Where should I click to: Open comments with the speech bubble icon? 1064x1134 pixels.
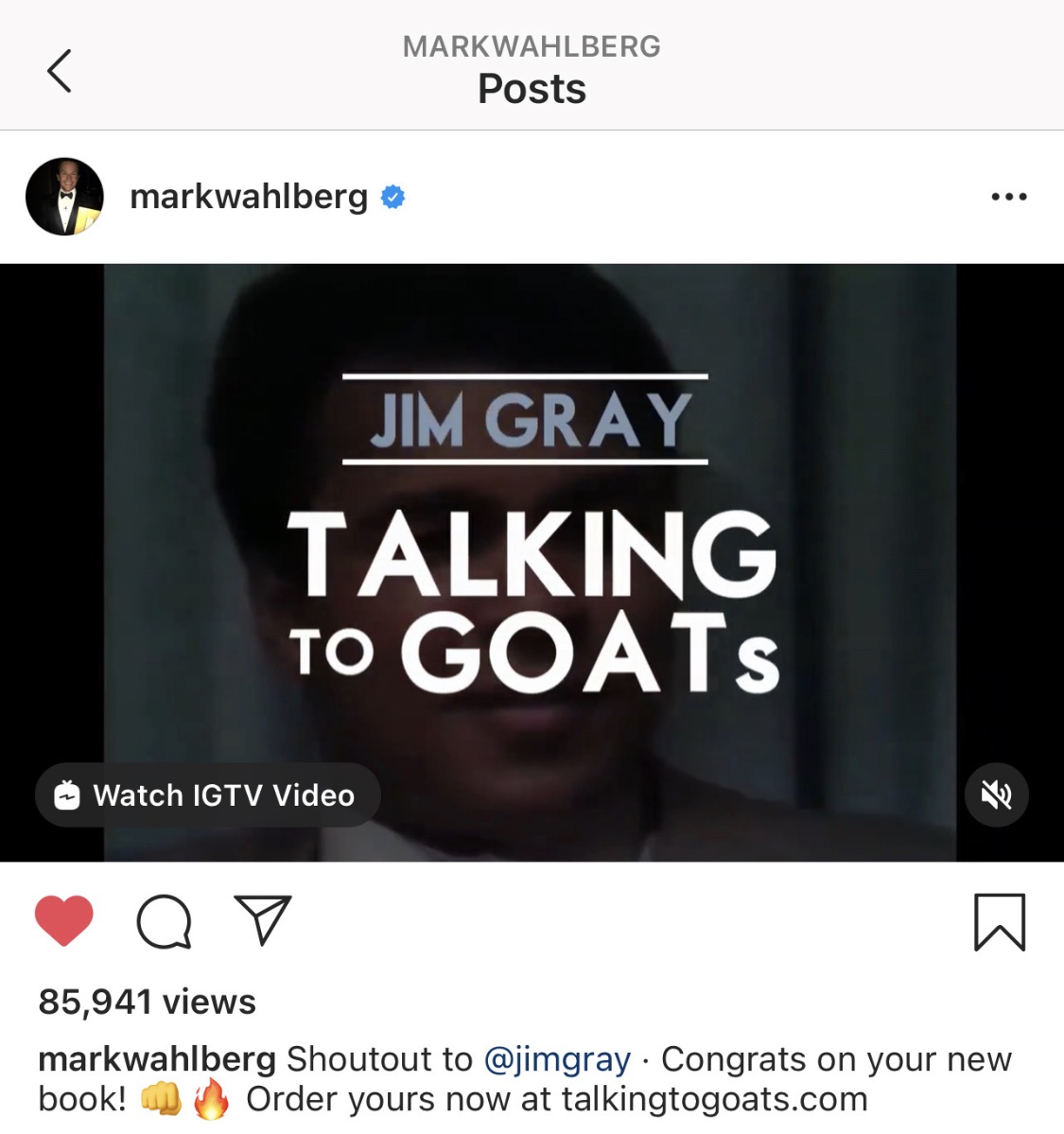pyautogui.click(x=165, y=921)
